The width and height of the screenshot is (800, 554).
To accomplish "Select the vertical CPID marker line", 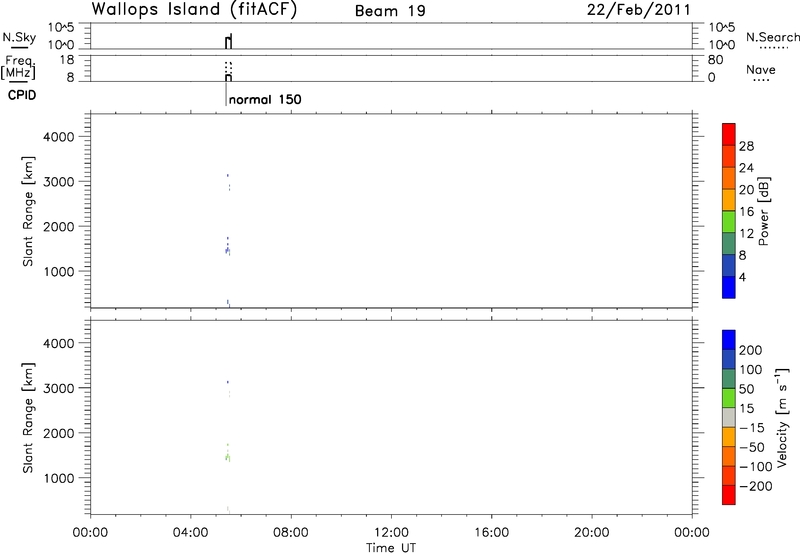I will pos(226,94).
